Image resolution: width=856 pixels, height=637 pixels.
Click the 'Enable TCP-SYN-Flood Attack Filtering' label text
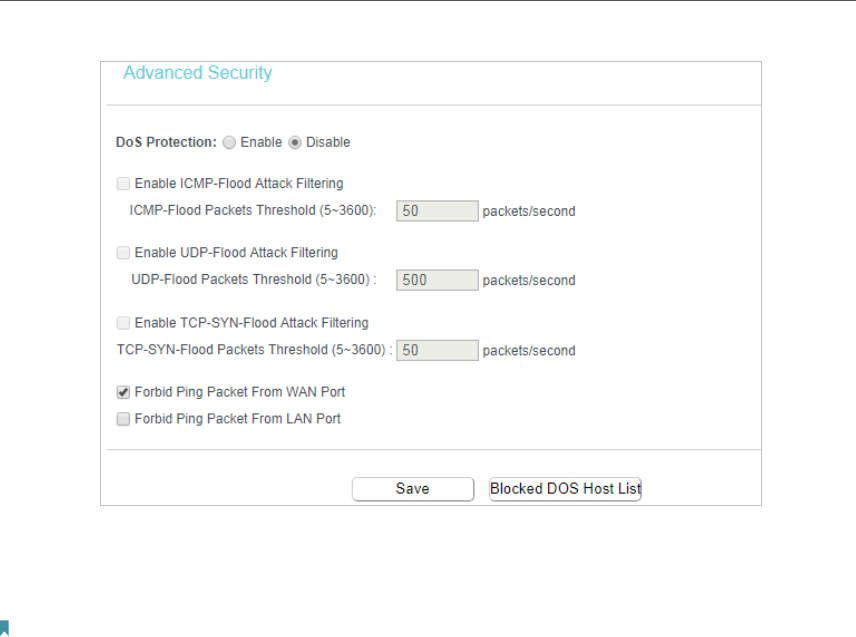click(252, 323)
